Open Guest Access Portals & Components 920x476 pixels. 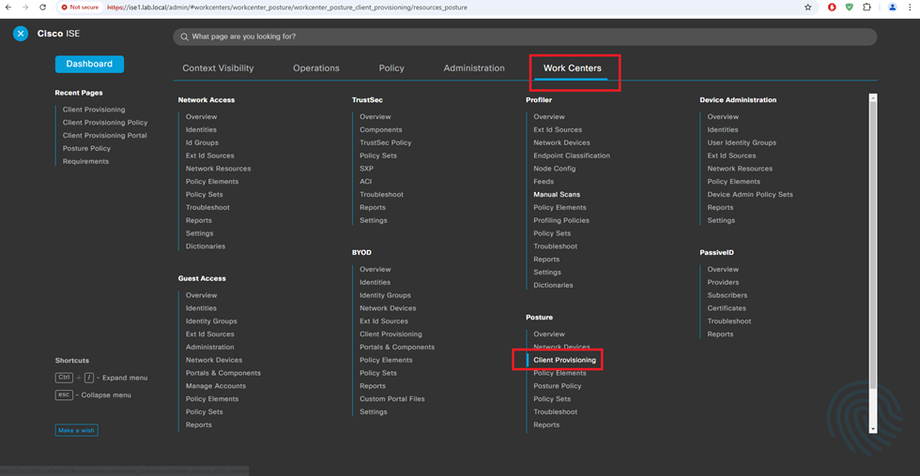[x=224, y=373]
